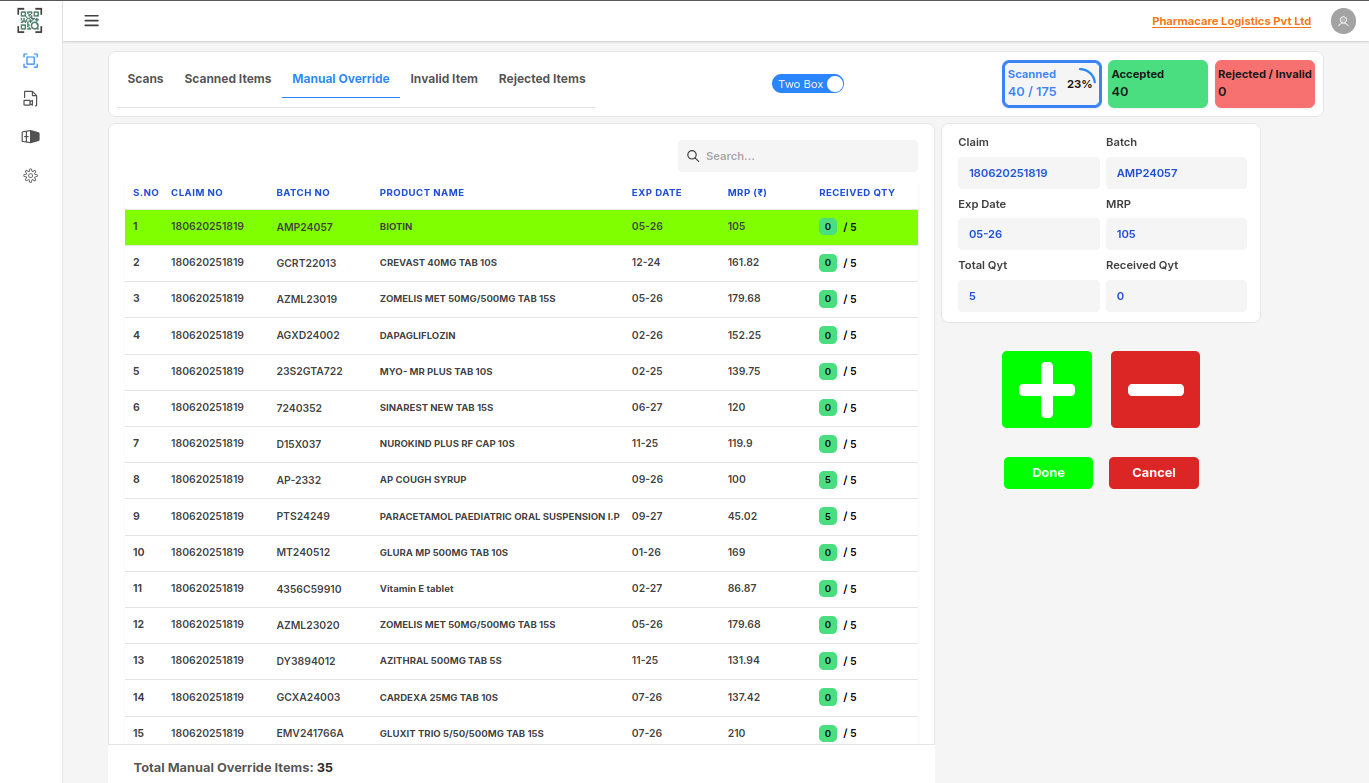1369x783 pixels.
Task: Go to the Invalid Item tab
Action: (x=444, y=79)
